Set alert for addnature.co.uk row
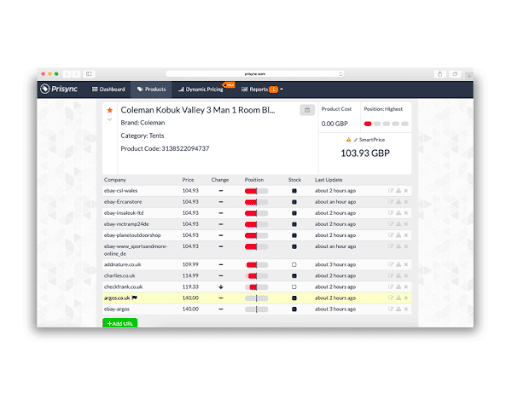Viewport: 512px width, 393px height. pyautogui.click(x=398, y=264)
